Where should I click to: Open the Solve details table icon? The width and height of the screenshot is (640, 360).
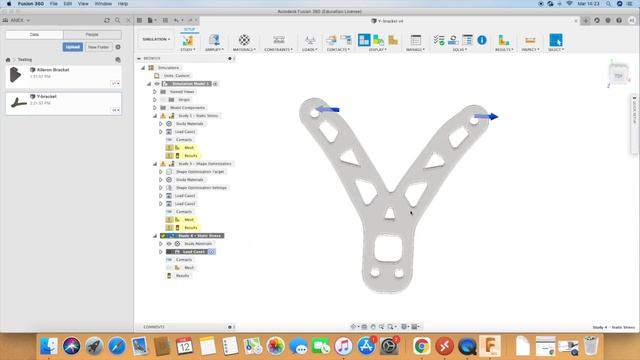click(467, 40)
